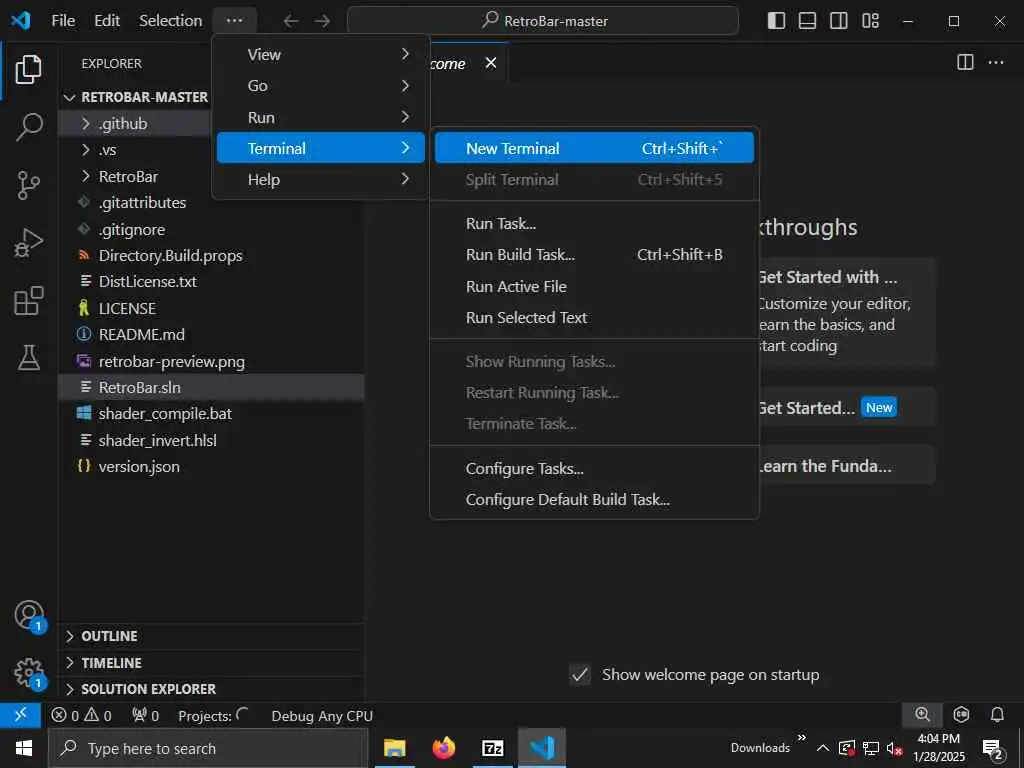Select Run Build Task... menu entry
Image resolution: width=1024 pixels, height=768 pixels.
pyautogui.click(x=594, y=255)
